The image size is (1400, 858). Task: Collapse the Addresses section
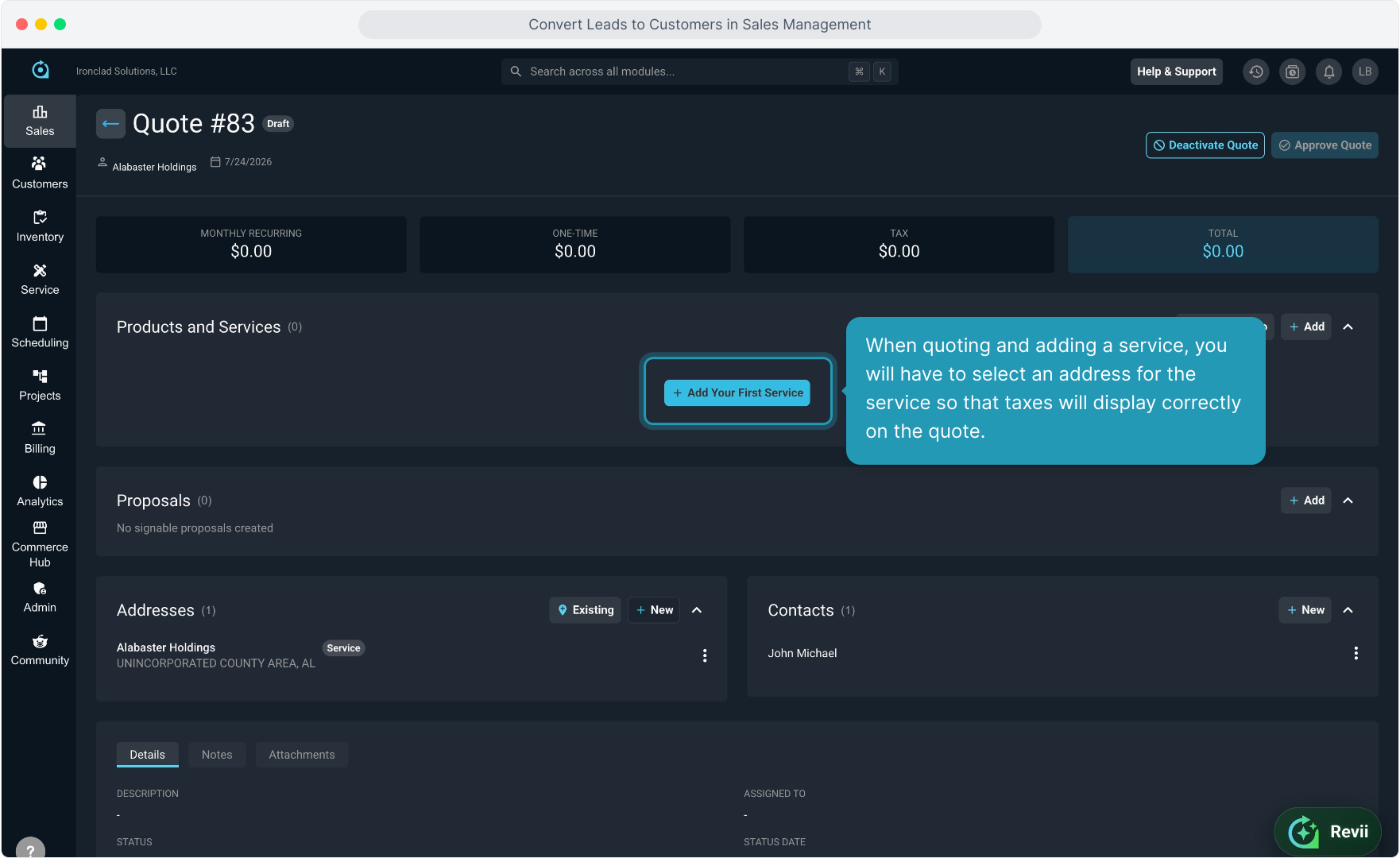click(697, 610)
